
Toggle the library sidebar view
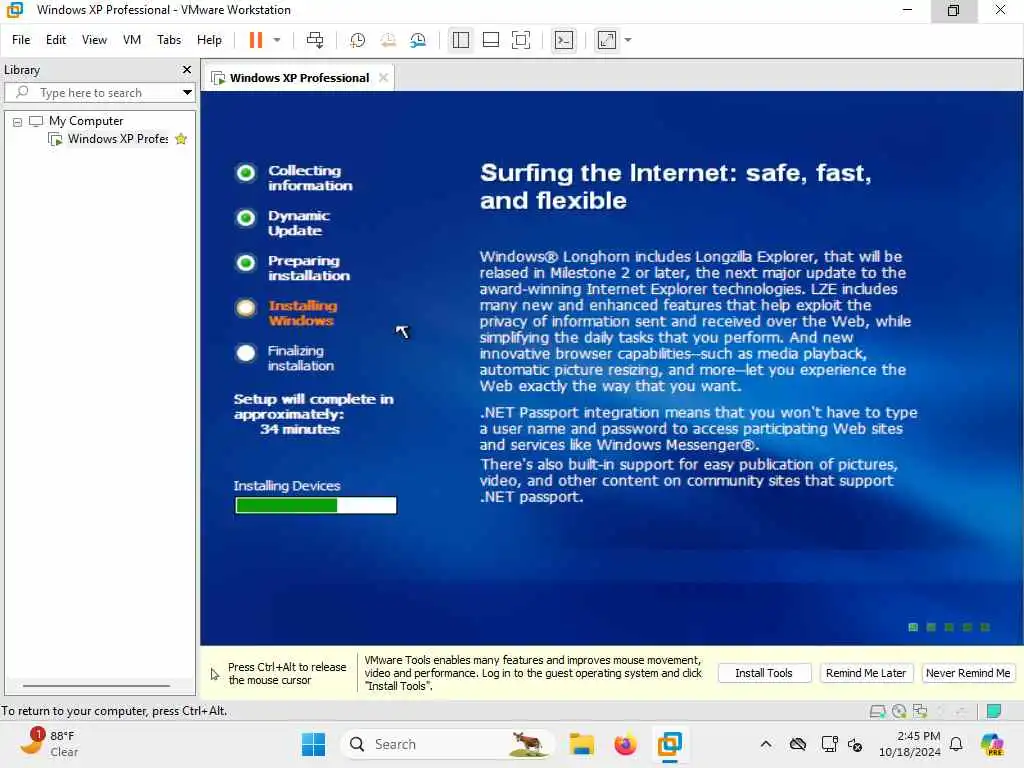point(460,40)
